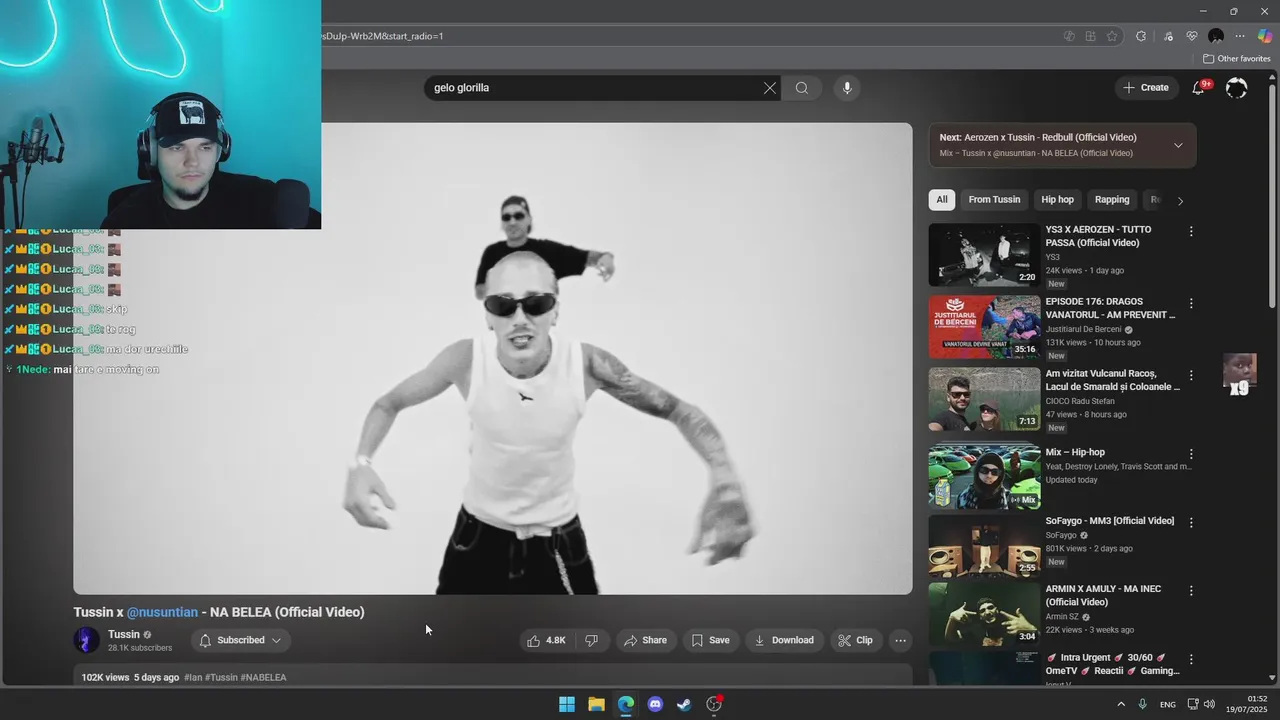This screenshot has width=1280, height=720.
Task: Open options for Mix – Hip-hop
Action: click(1190, 454)
